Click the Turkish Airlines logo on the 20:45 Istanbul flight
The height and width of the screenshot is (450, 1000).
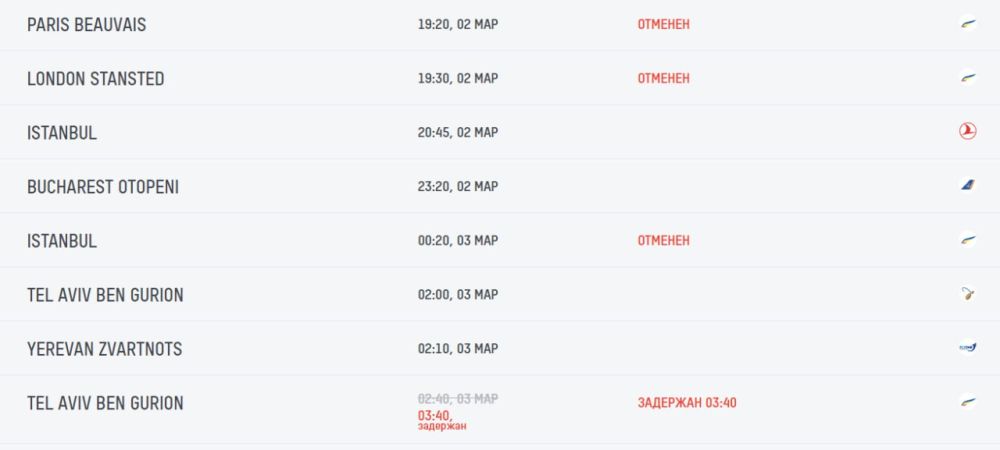(967, 132)
